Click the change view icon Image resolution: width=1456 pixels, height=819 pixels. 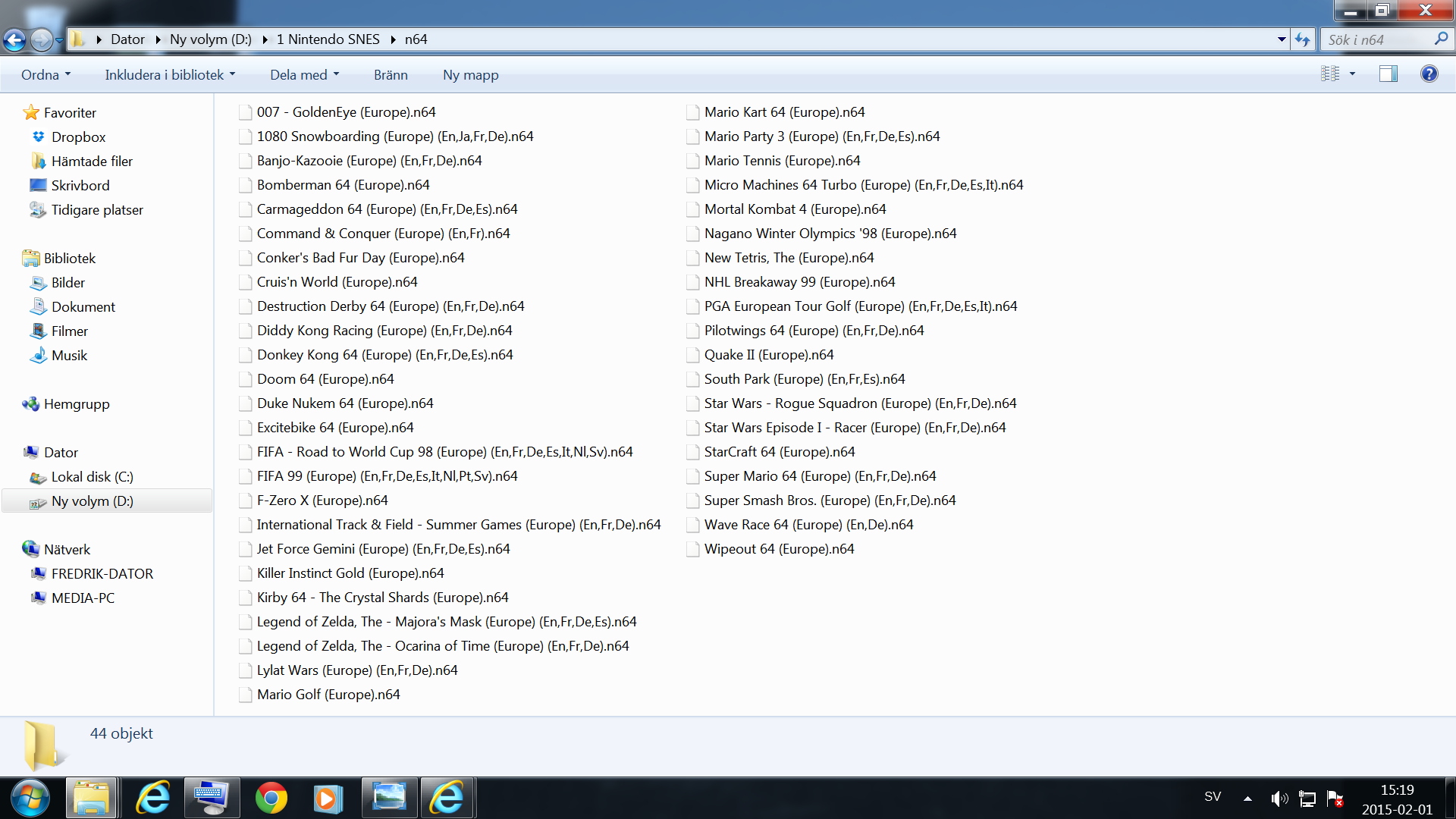(x=1330, y=74)
